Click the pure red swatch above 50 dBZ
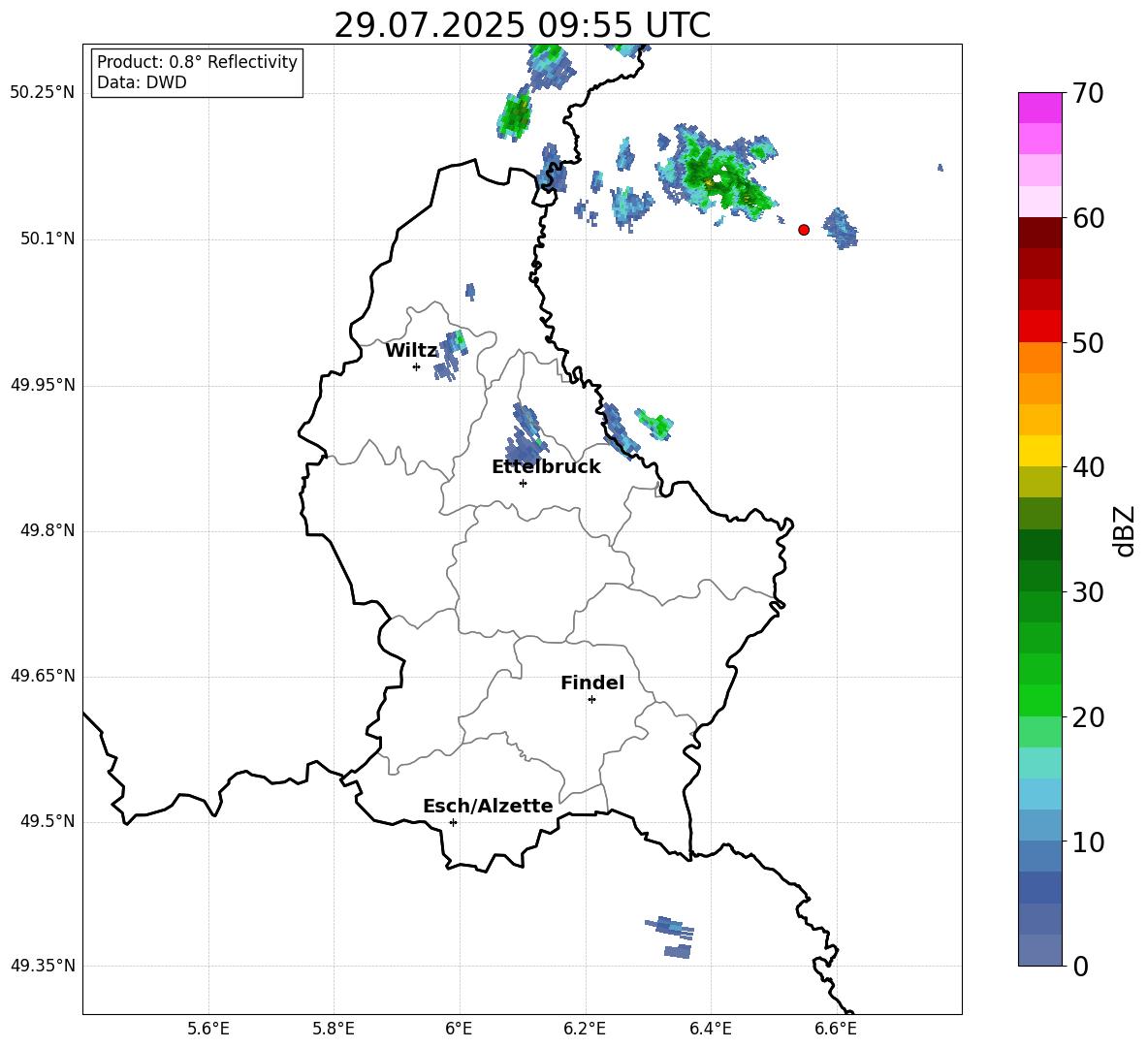 click(1040, 327)
